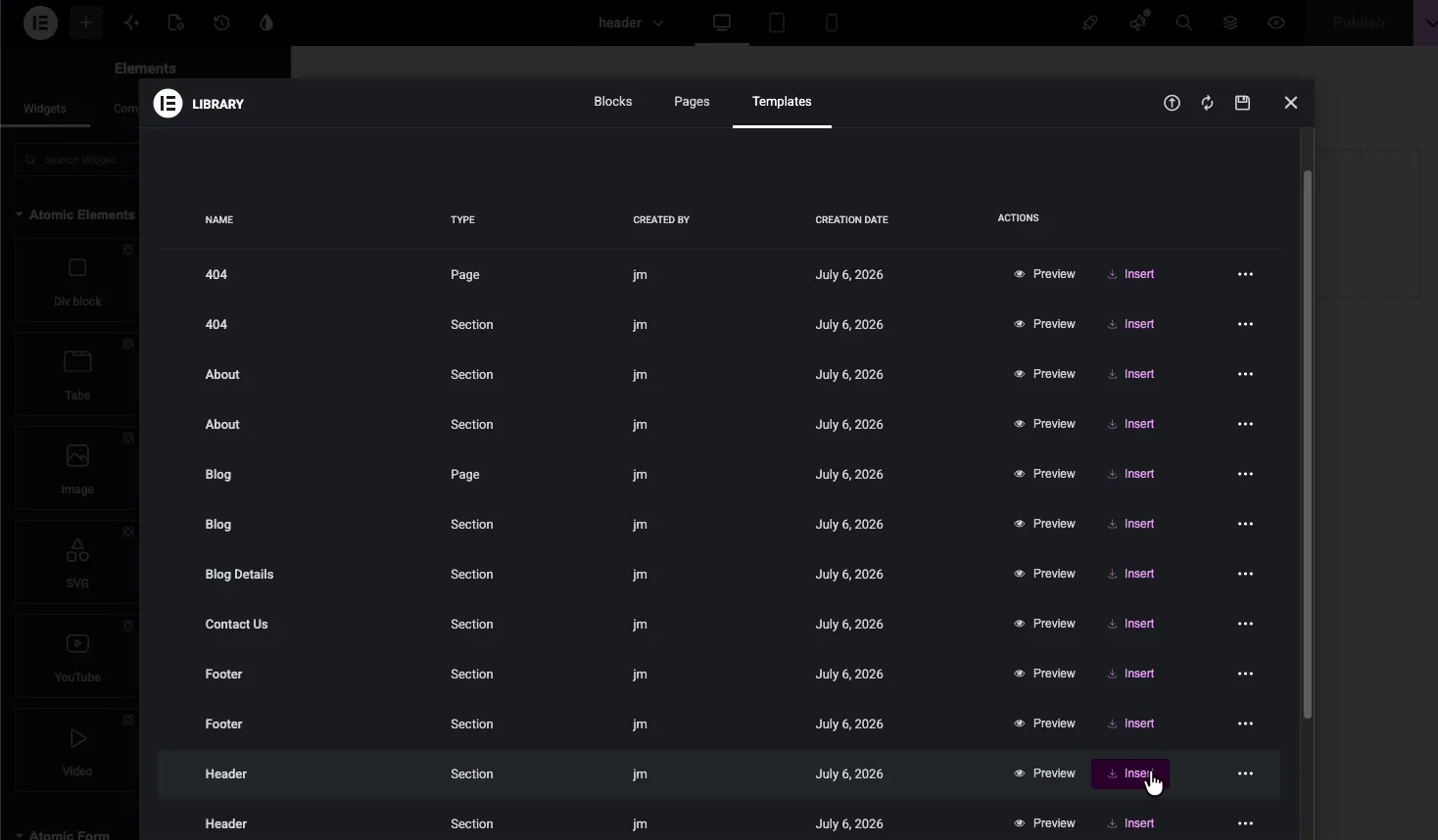
Task: Expand the Atomic Form section
Action: [63, 834]
